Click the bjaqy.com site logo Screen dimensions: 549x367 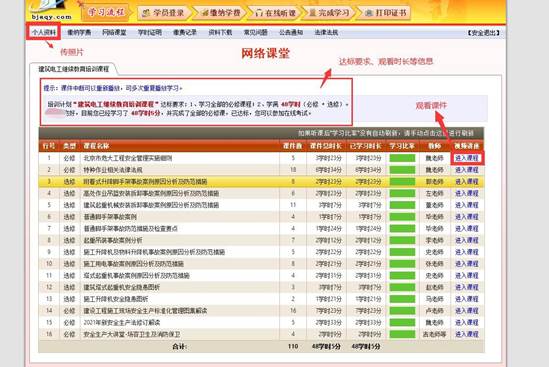(52, 11)
